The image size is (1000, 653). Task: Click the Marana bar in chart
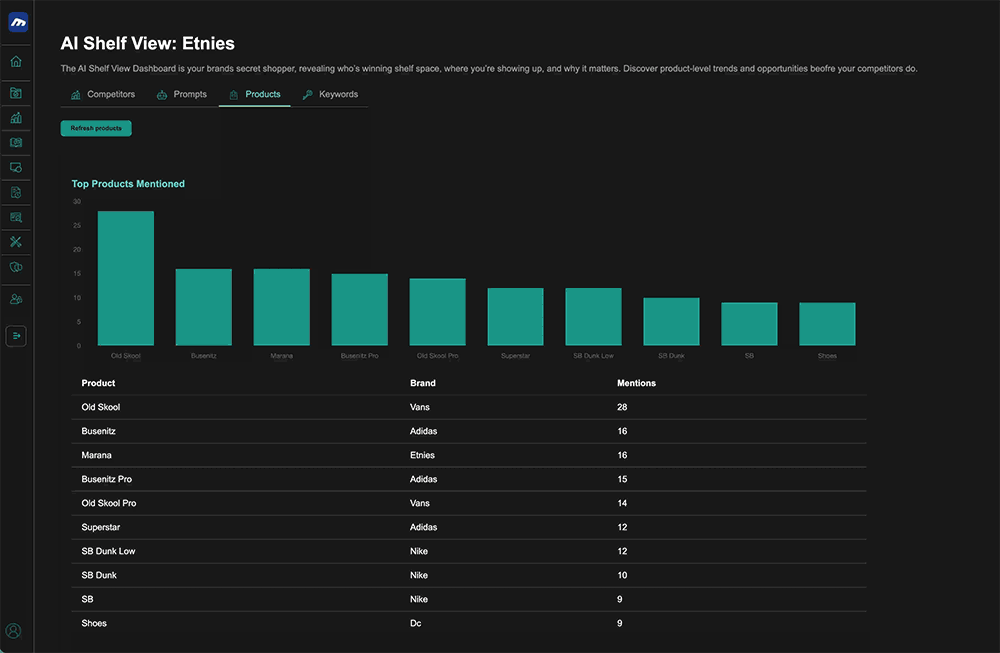(x=281, y=307)
